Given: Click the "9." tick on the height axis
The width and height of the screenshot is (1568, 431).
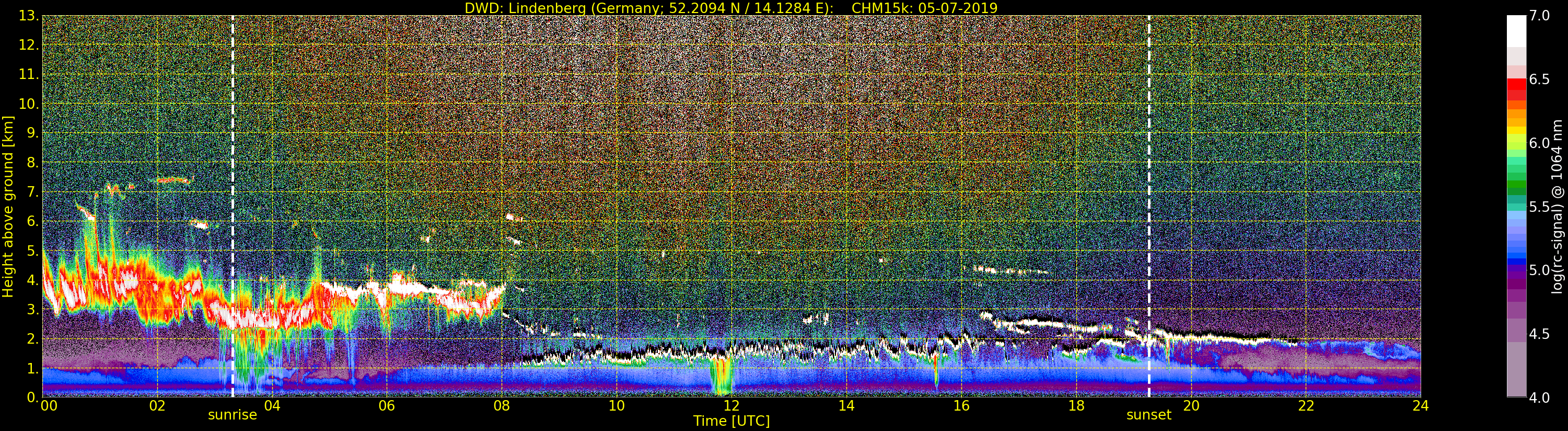Looking at the screenshot, I should (33, 133).
